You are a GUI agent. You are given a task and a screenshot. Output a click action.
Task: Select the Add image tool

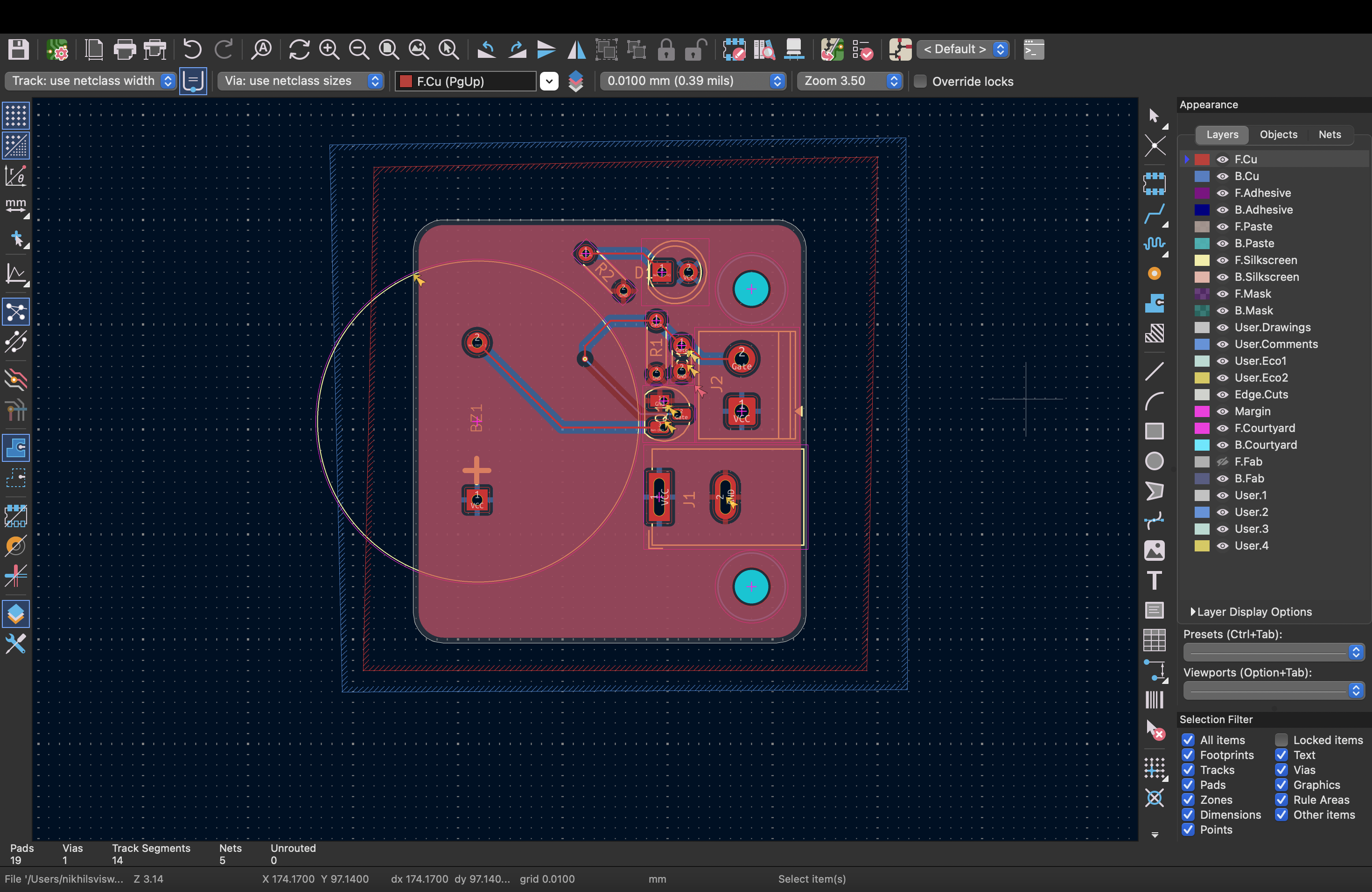pos(1154,551)
